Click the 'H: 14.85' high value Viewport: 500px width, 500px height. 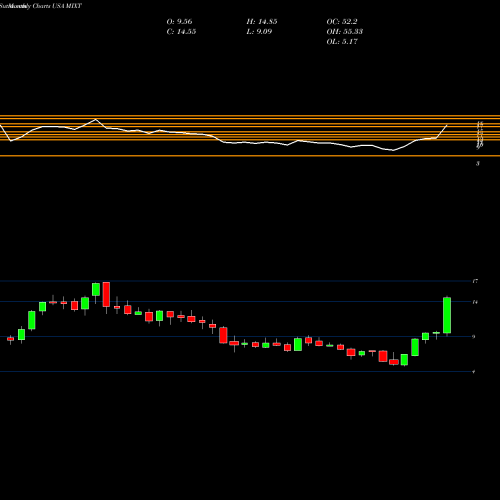pos(262,22)
